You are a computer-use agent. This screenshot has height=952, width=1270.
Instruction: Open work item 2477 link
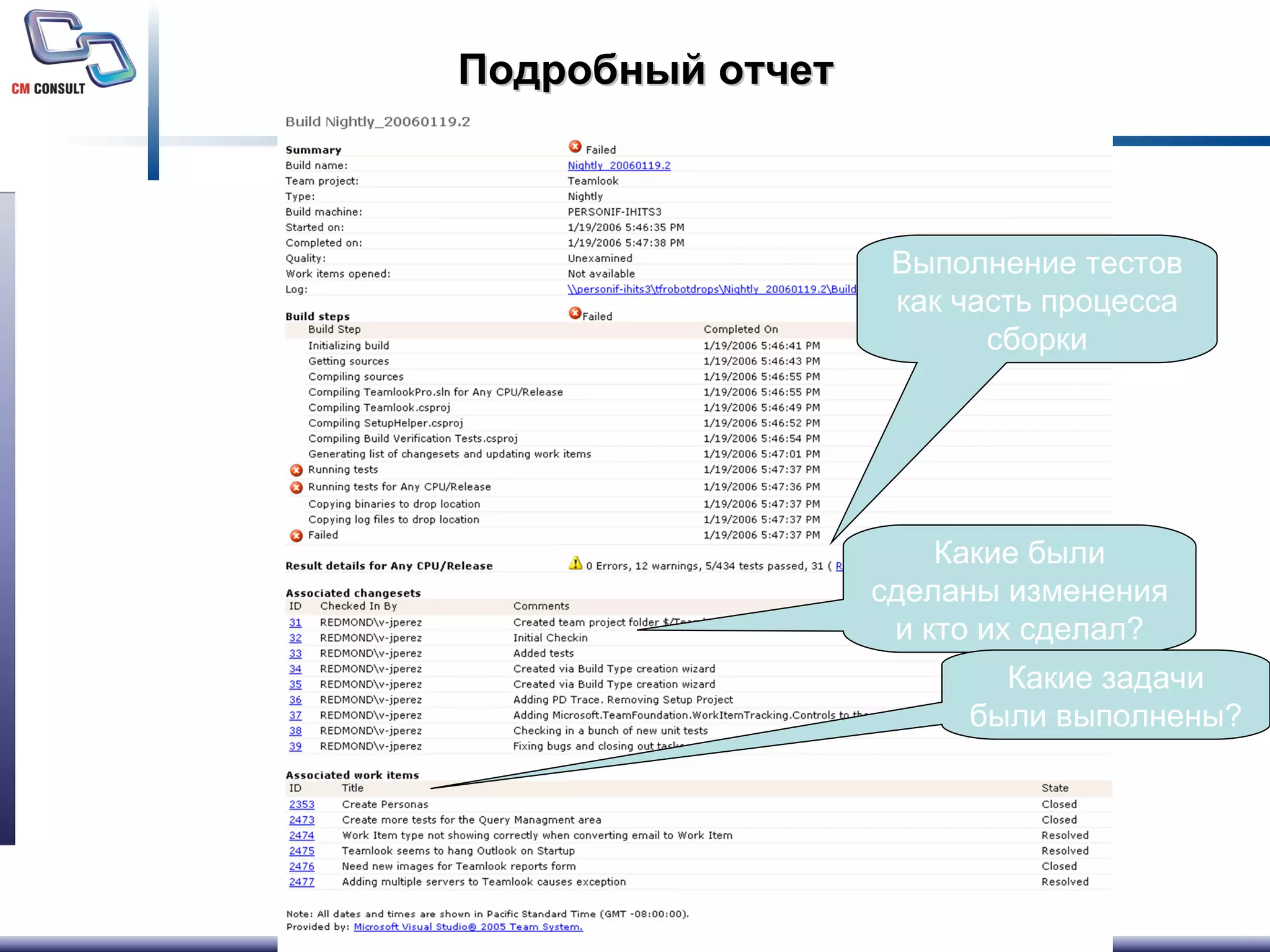coord(301,882)
